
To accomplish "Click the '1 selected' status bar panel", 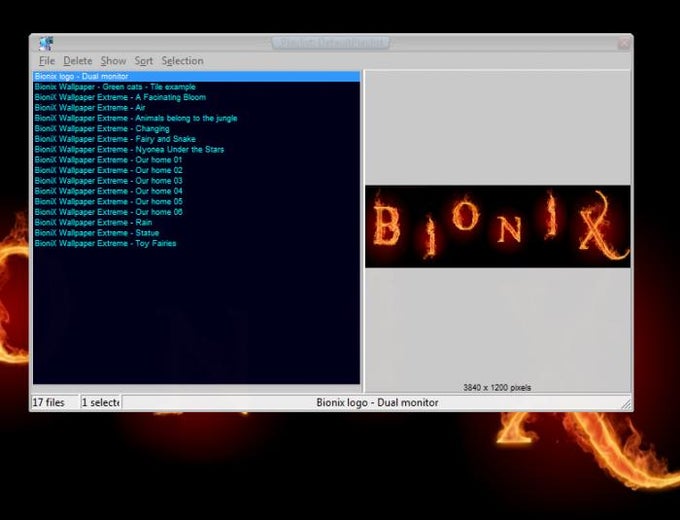I will [101, 402].
